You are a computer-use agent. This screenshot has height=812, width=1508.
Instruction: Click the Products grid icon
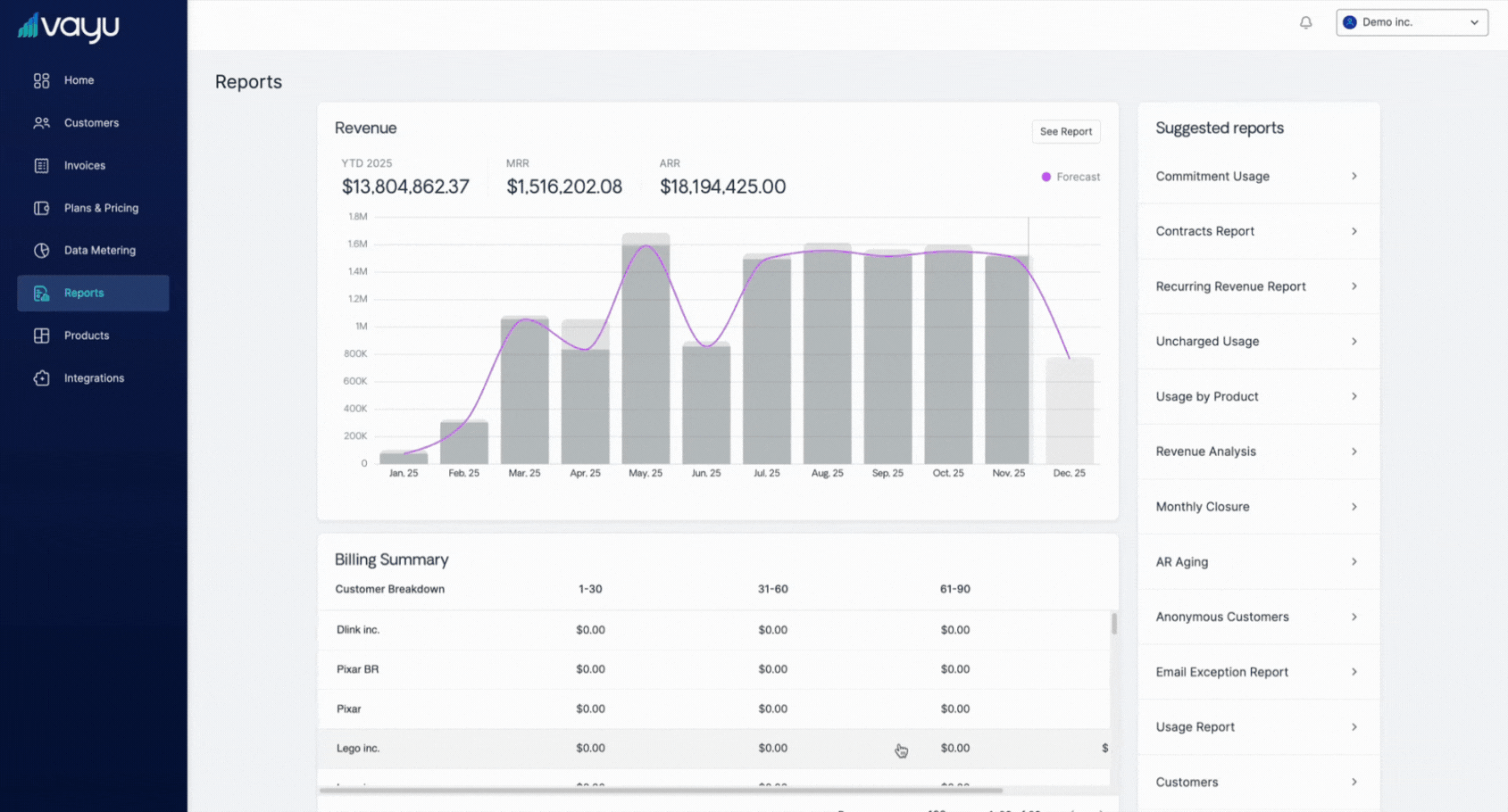[x=41, y=336]
